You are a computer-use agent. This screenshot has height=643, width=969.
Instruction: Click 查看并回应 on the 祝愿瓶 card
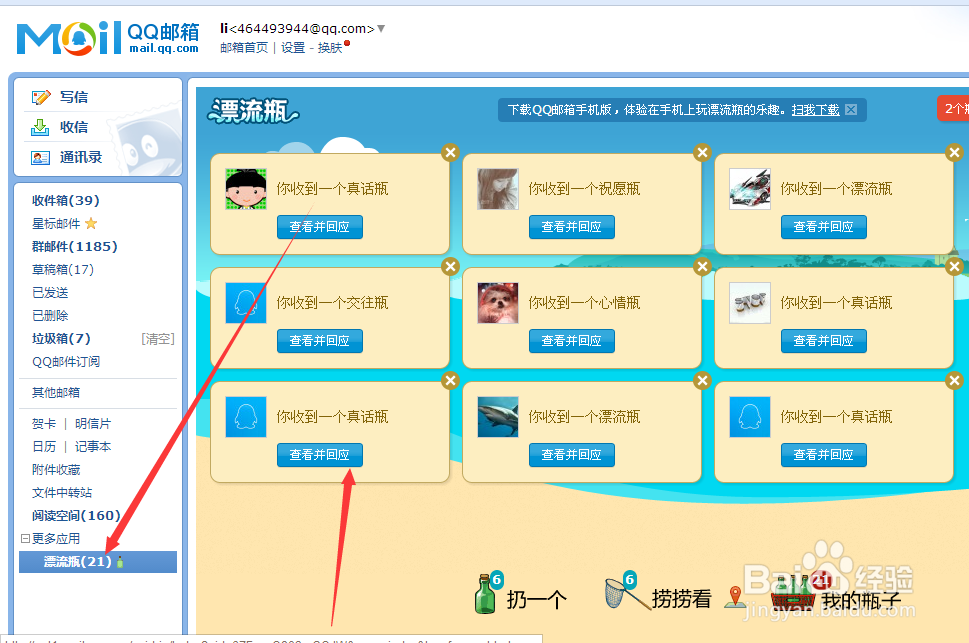[572, 227]
